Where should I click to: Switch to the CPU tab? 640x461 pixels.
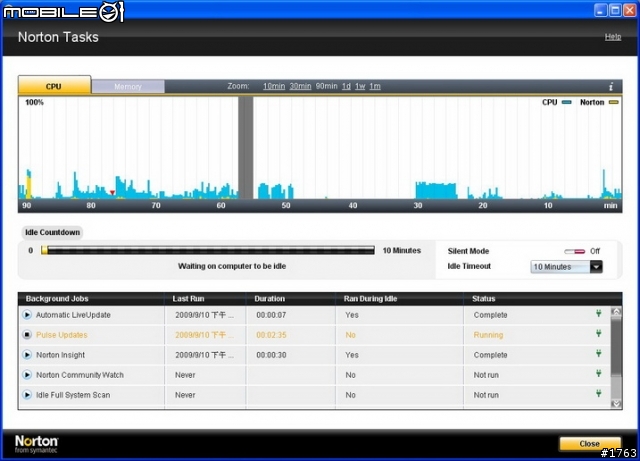pyautogui.click(x=54, y=86)
